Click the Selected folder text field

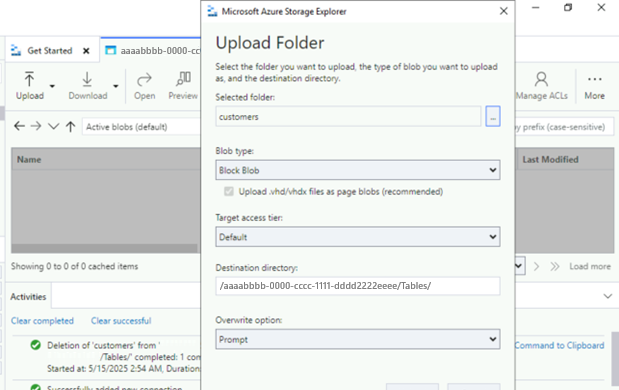[x=348, y=116]
